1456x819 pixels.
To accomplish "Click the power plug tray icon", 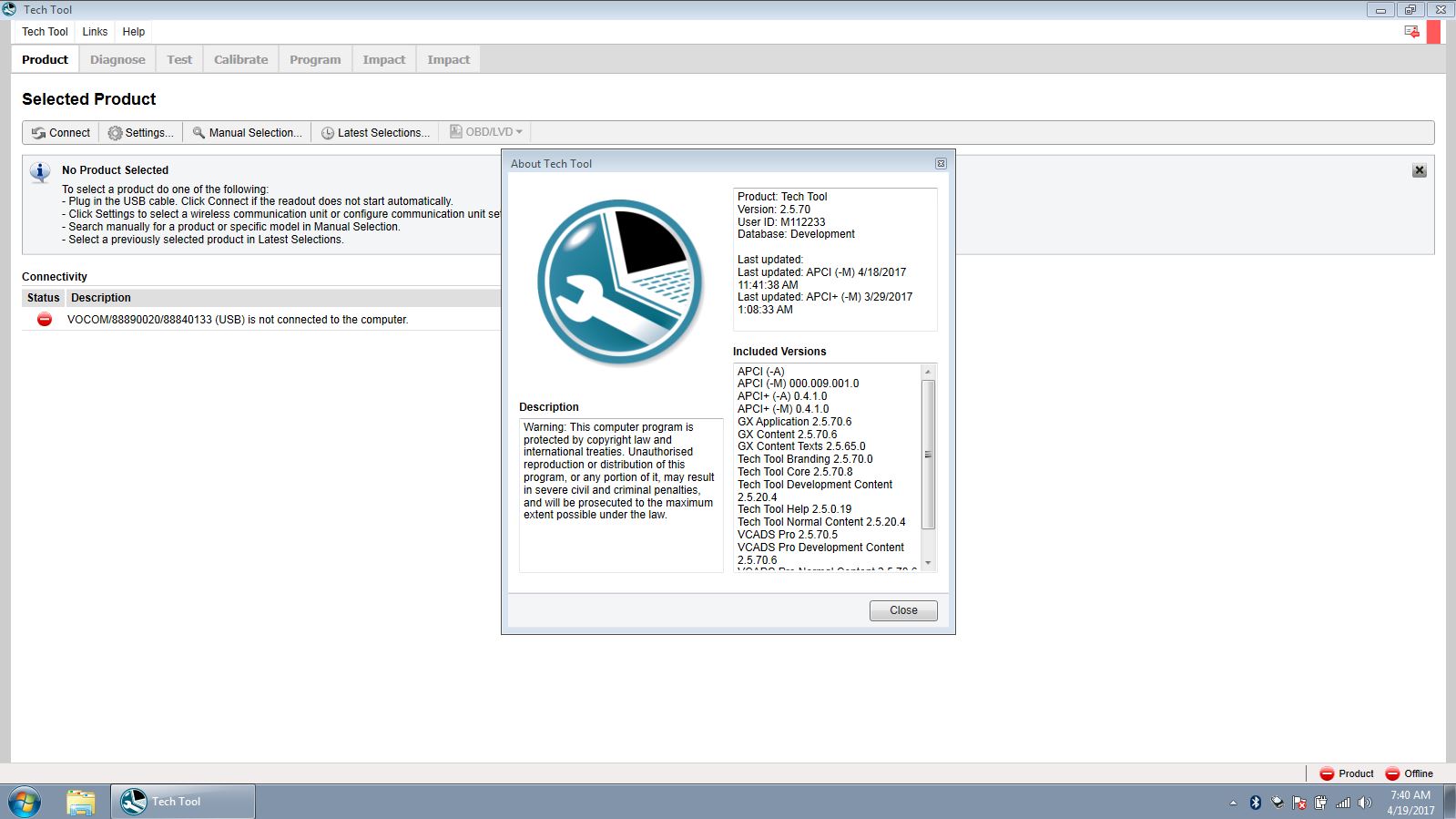I will [1321, 803].
